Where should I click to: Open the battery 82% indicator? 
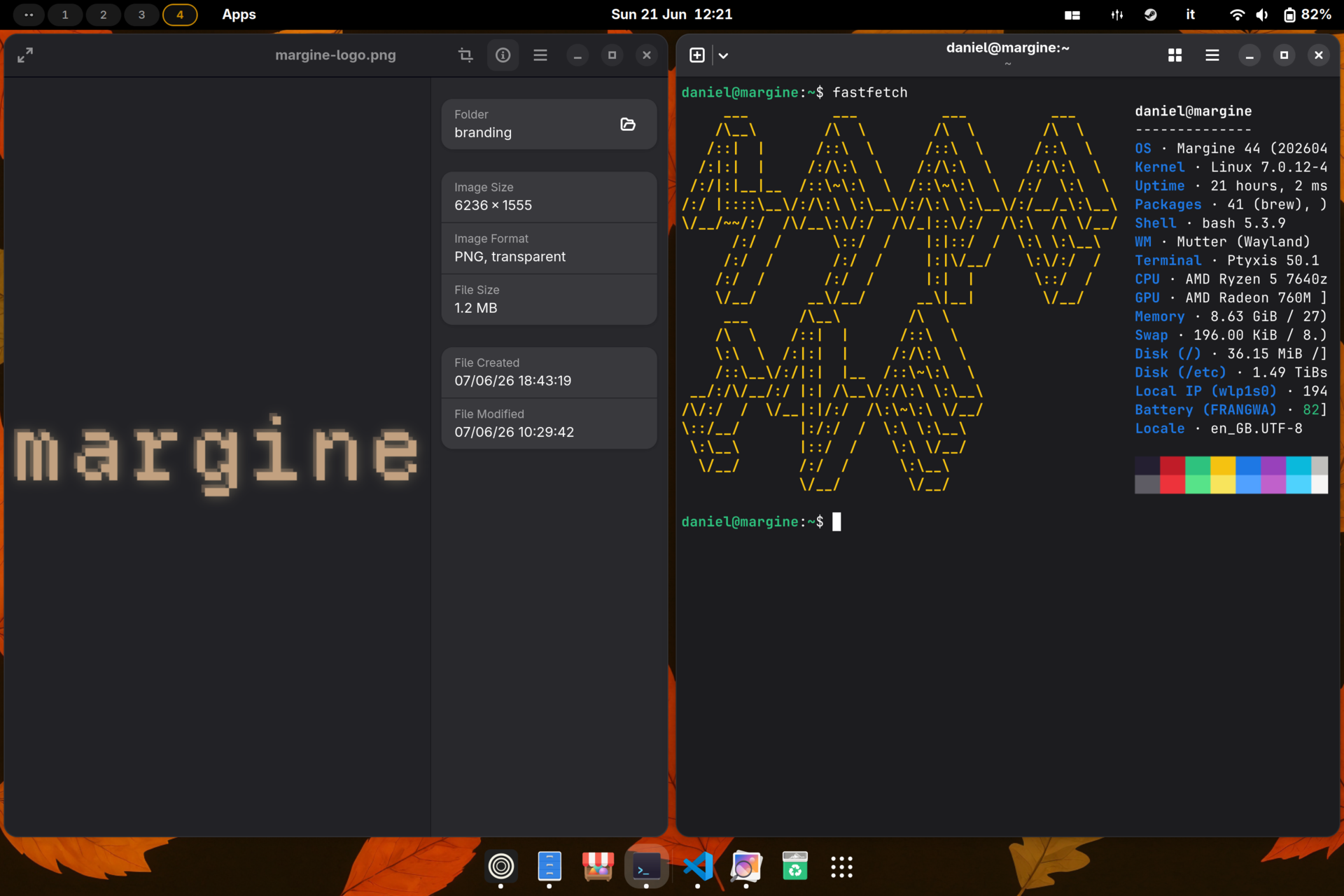1307,15
